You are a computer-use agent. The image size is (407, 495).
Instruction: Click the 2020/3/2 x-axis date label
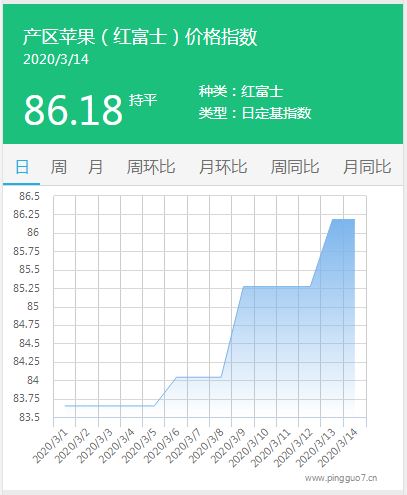click(x=72, y=446)
